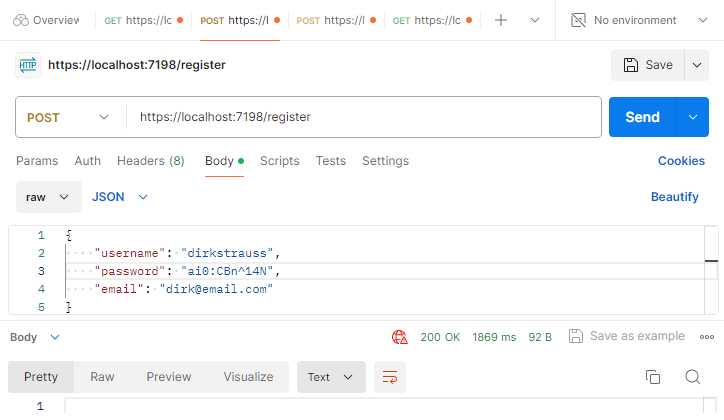Expand the tab list chevron

coord(535,20)
